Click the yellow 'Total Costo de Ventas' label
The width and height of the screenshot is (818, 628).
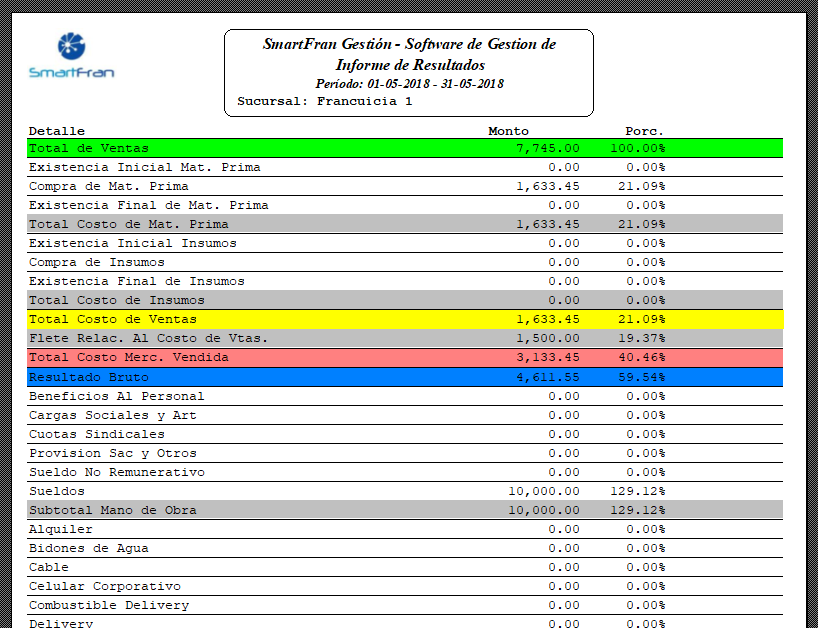113,319
